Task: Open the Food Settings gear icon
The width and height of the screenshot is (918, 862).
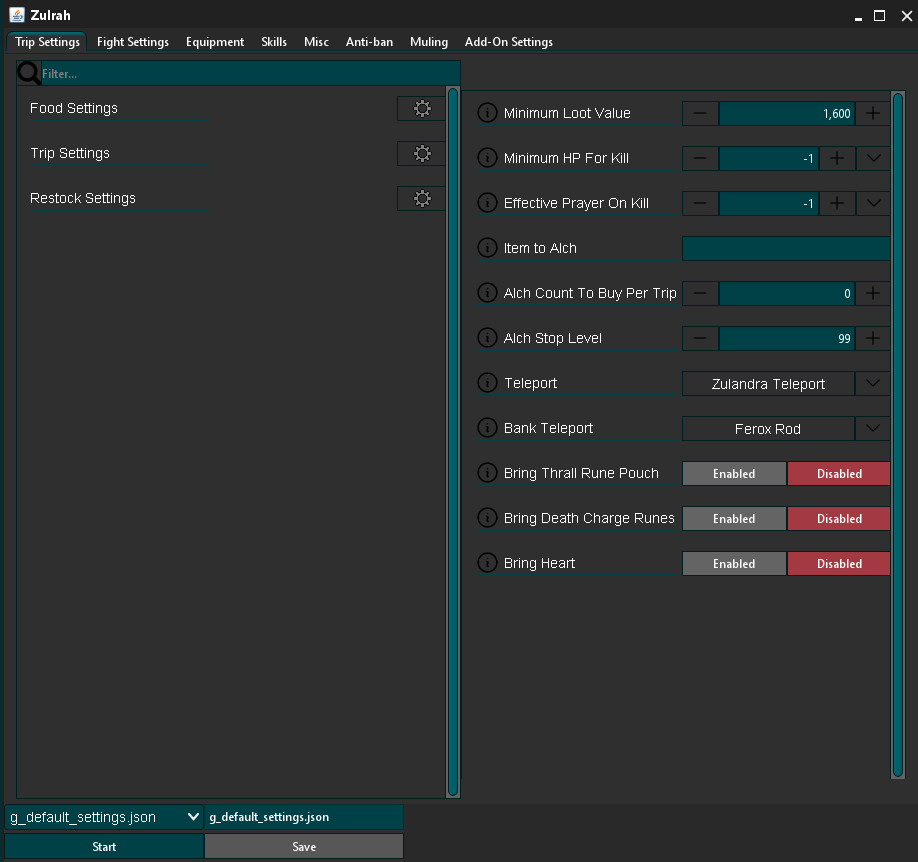Action: point(422,108)
